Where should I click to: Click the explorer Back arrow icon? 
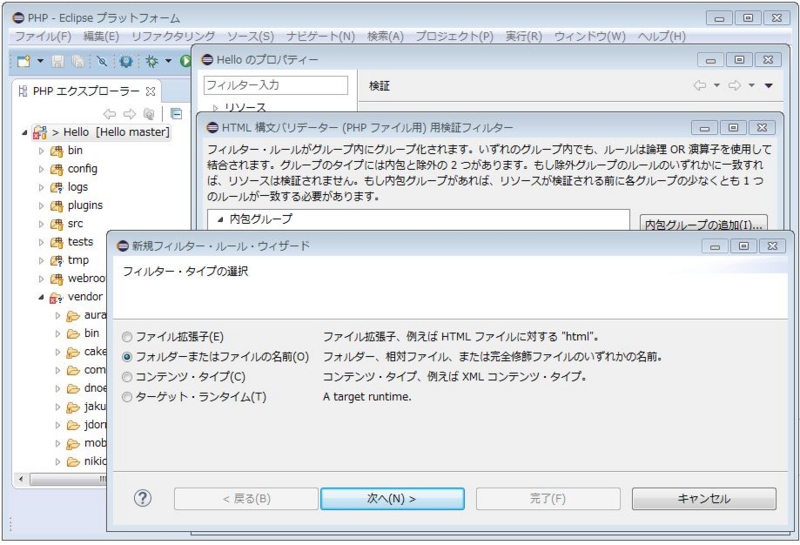click(x=109, y=114)
